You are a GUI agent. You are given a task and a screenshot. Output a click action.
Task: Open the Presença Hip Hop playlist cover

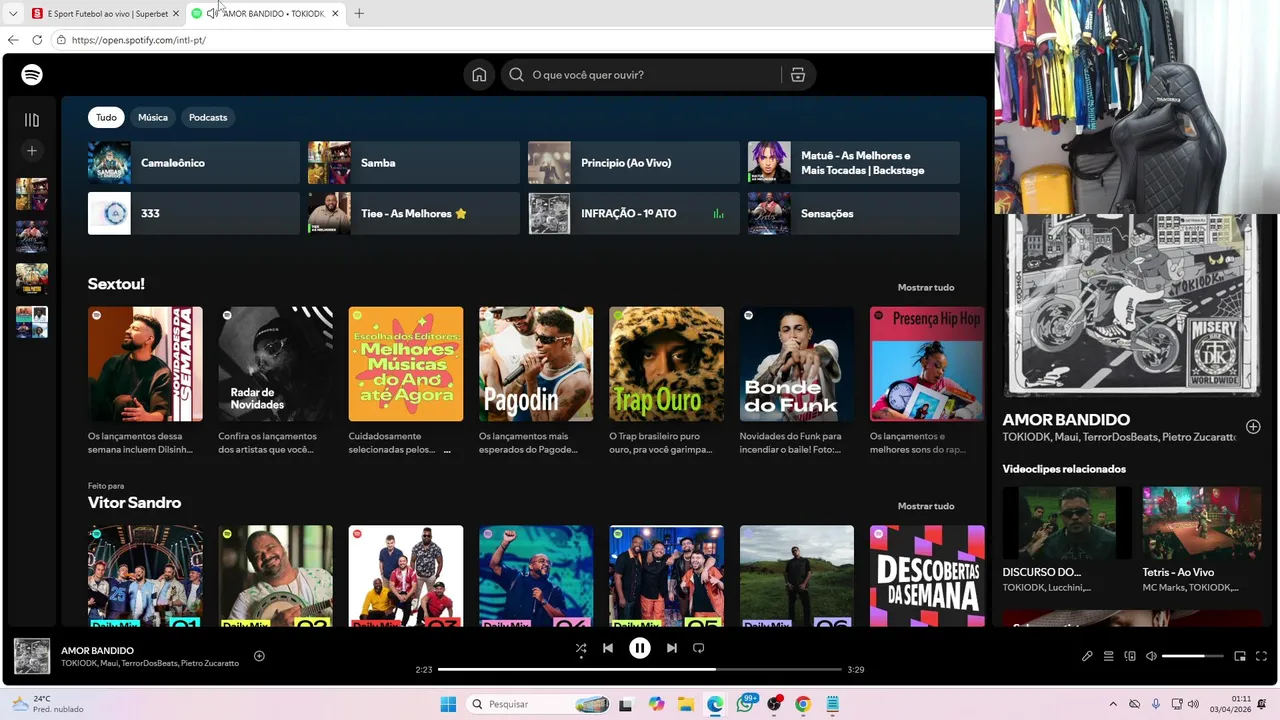click(927, 364)
